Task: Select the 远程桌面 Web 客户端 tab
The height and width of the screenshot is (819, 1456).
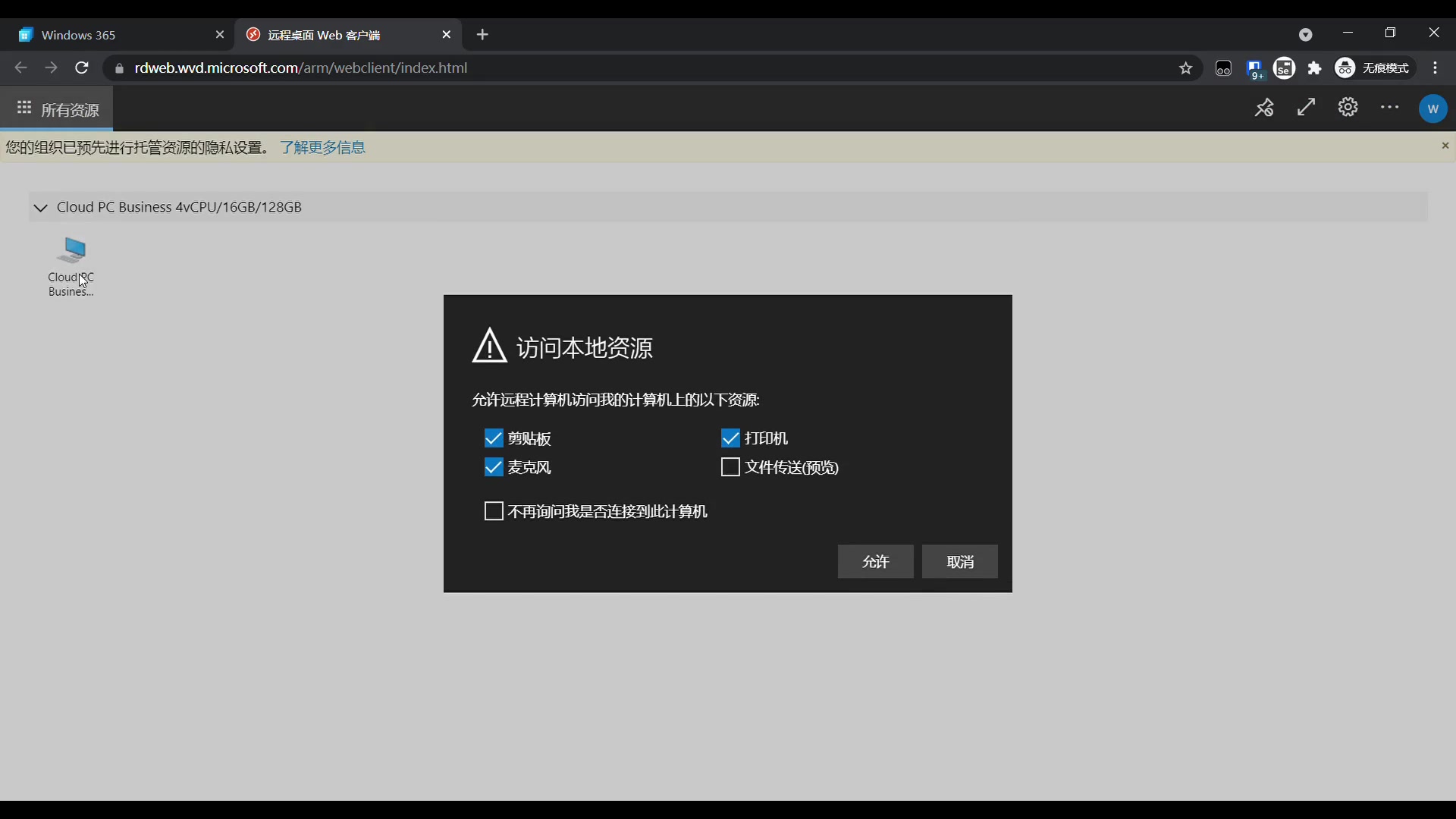Action: (x=347, y=35)
